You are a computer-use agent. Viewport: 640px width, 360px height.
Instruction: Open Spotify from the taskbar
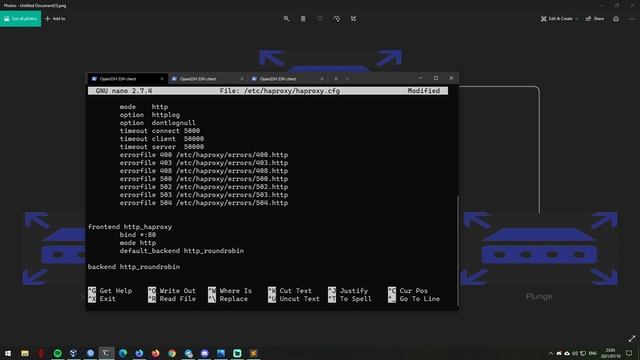pyautogui.click(x=58, y=353)
